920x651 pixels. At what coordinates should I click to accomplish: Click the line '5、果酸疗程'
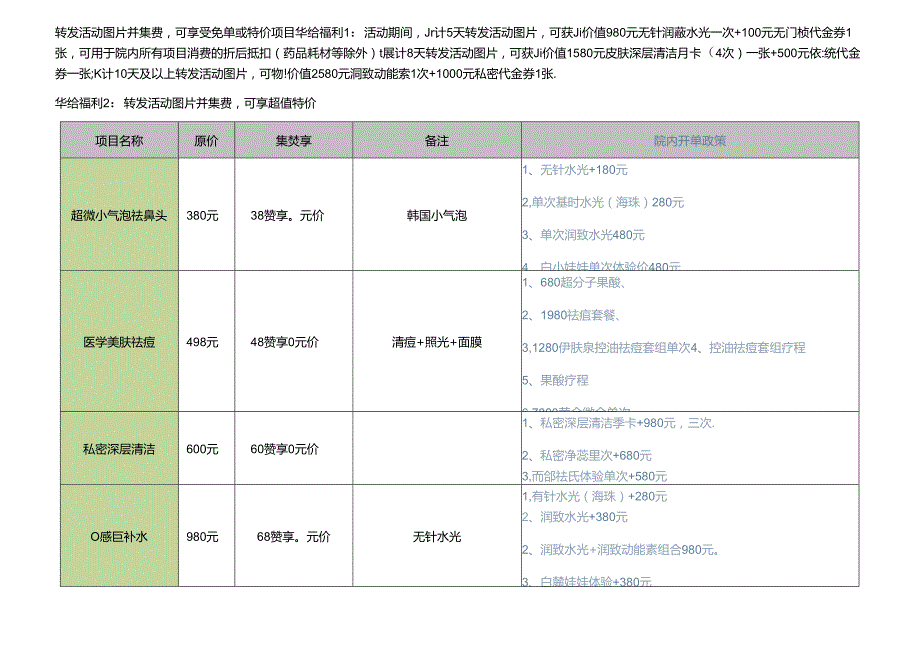[x=555, y=381]
